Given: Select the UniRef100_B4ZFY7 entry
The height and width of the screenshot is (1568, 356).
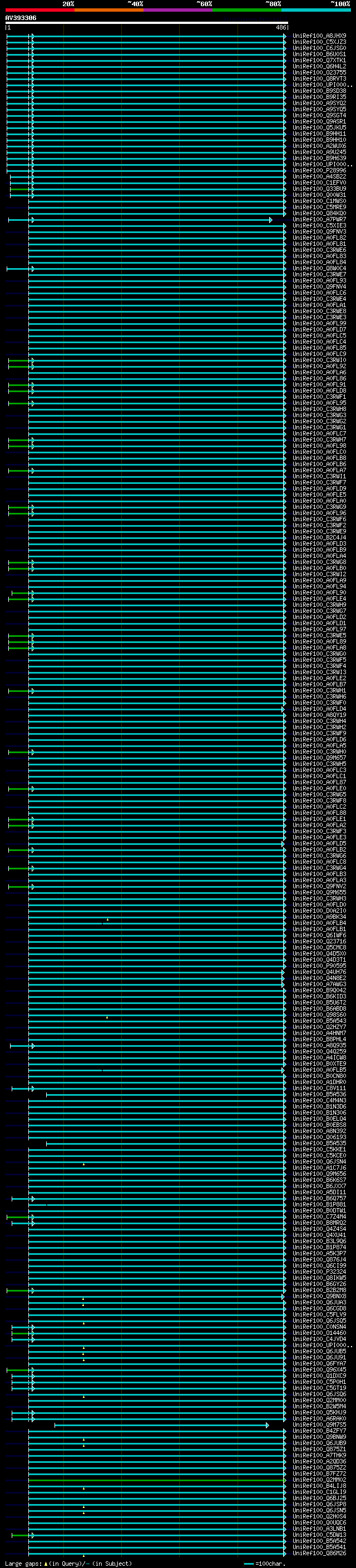Looking at the screenshot, I should (x=319, y=1431).
